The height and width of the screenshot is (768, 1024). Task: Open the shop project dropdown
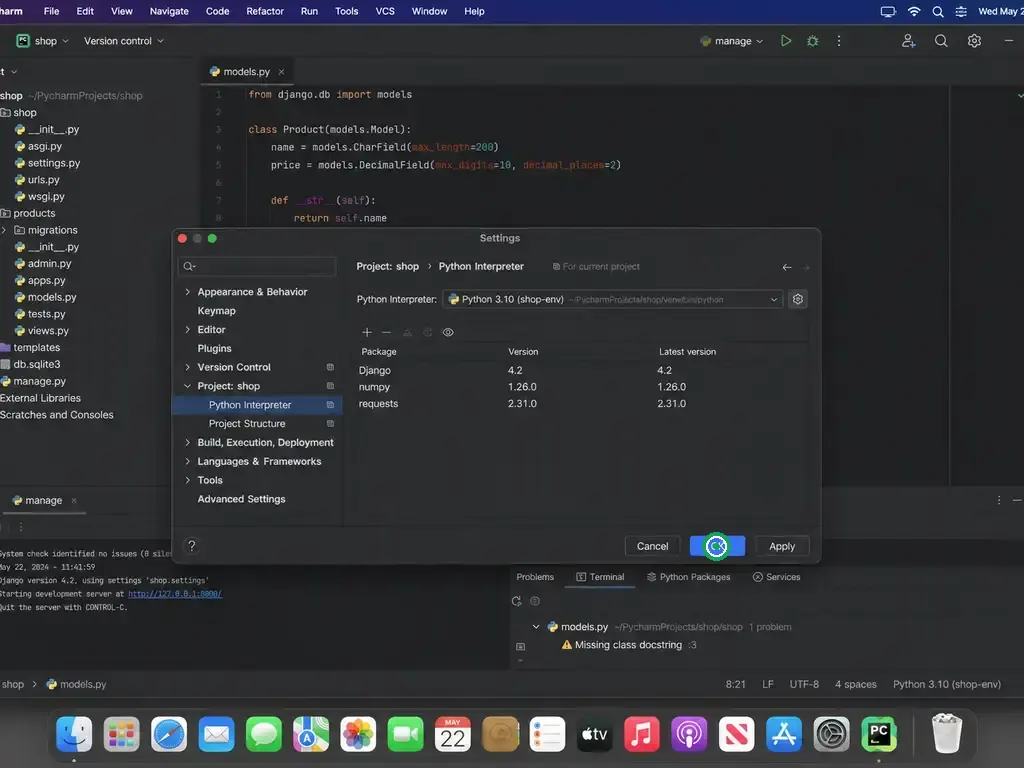click(42, 40)
